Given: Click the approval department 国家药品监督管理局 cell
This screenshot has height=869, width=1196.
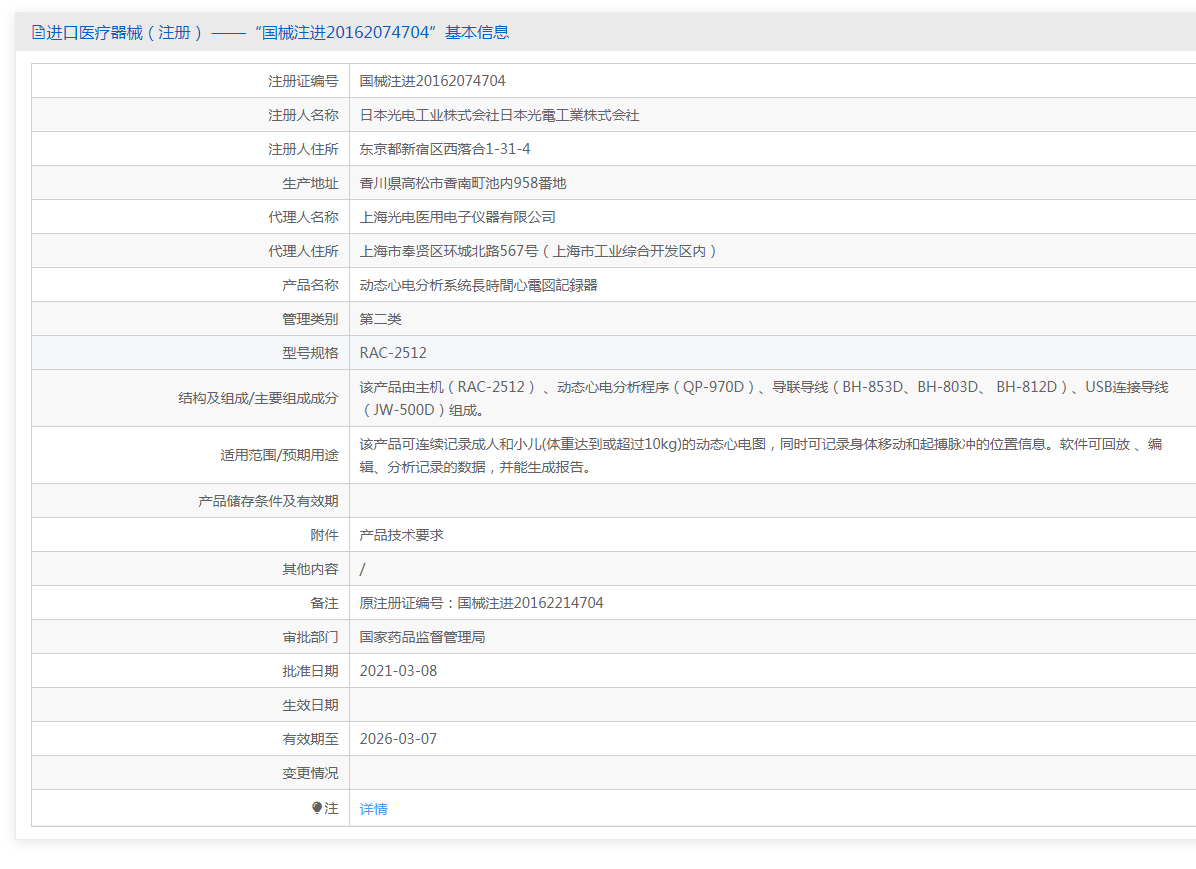Looking at the screenshot, I should (422, 637).
